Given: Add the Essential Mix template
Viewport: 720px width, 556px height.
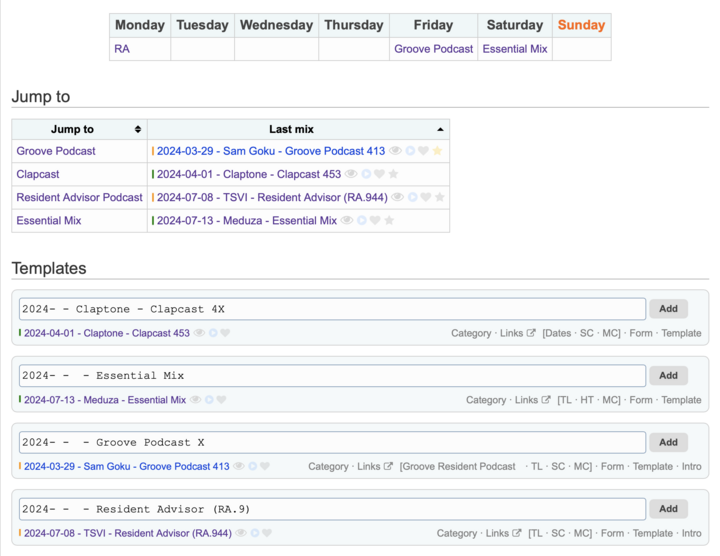Looking at the screenshot, I should 668,376.
